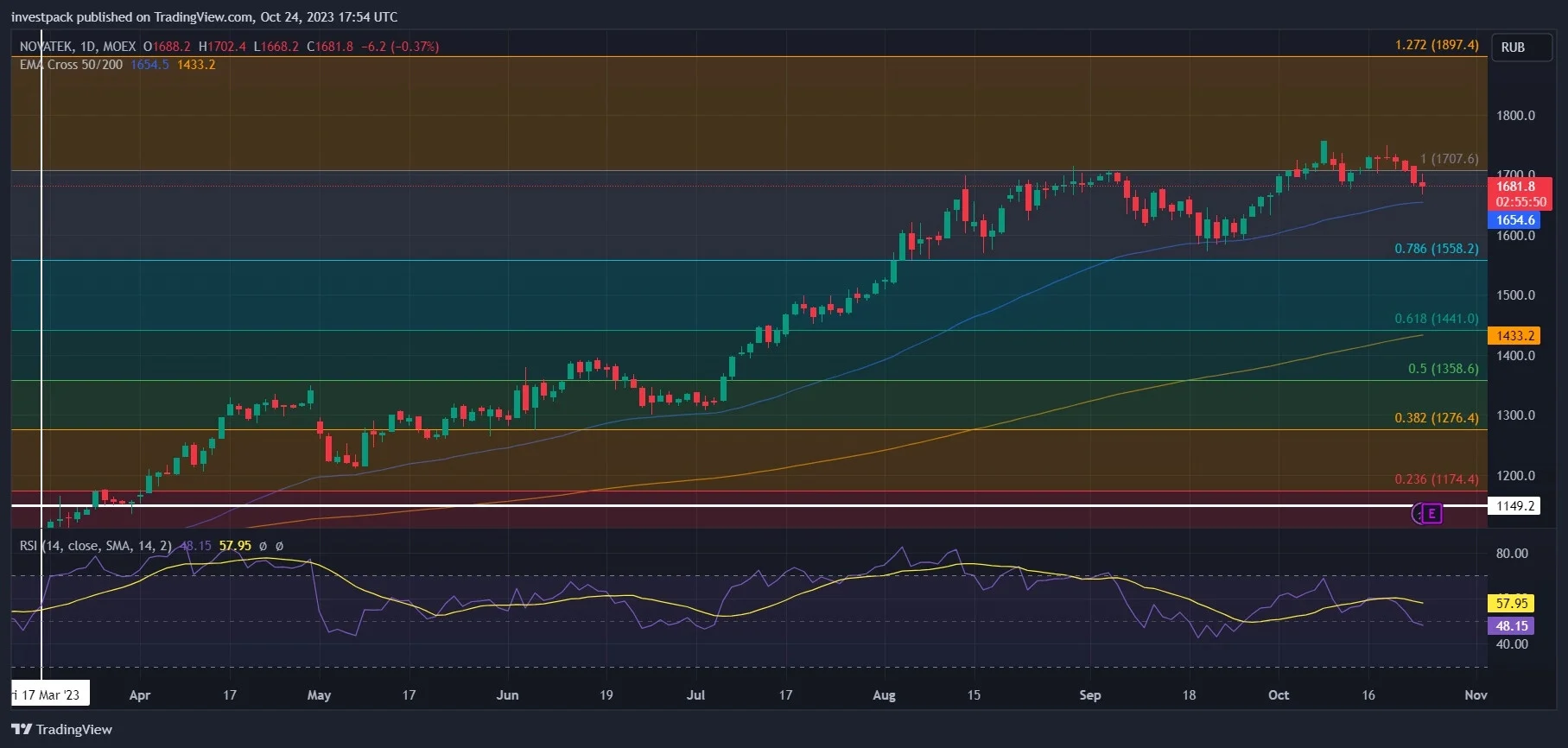This screenshot has width=1568, height=748.
Task: Click the yellow 57.95 RSI value label
Action: pyautogui.click(x=1511, y=604)
